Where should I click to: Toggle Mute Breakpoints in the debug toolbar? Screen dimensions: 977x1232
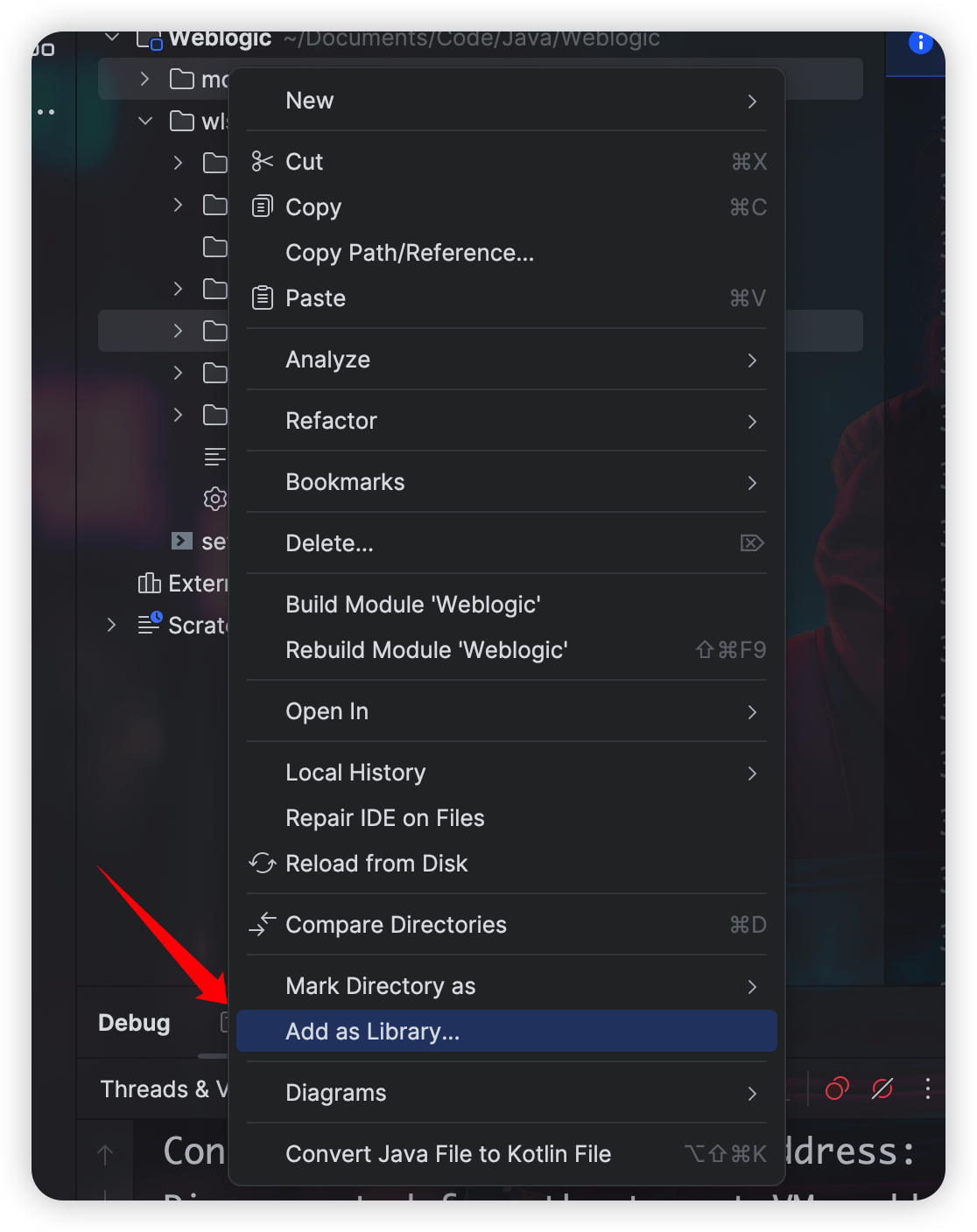click(882, 1088)
